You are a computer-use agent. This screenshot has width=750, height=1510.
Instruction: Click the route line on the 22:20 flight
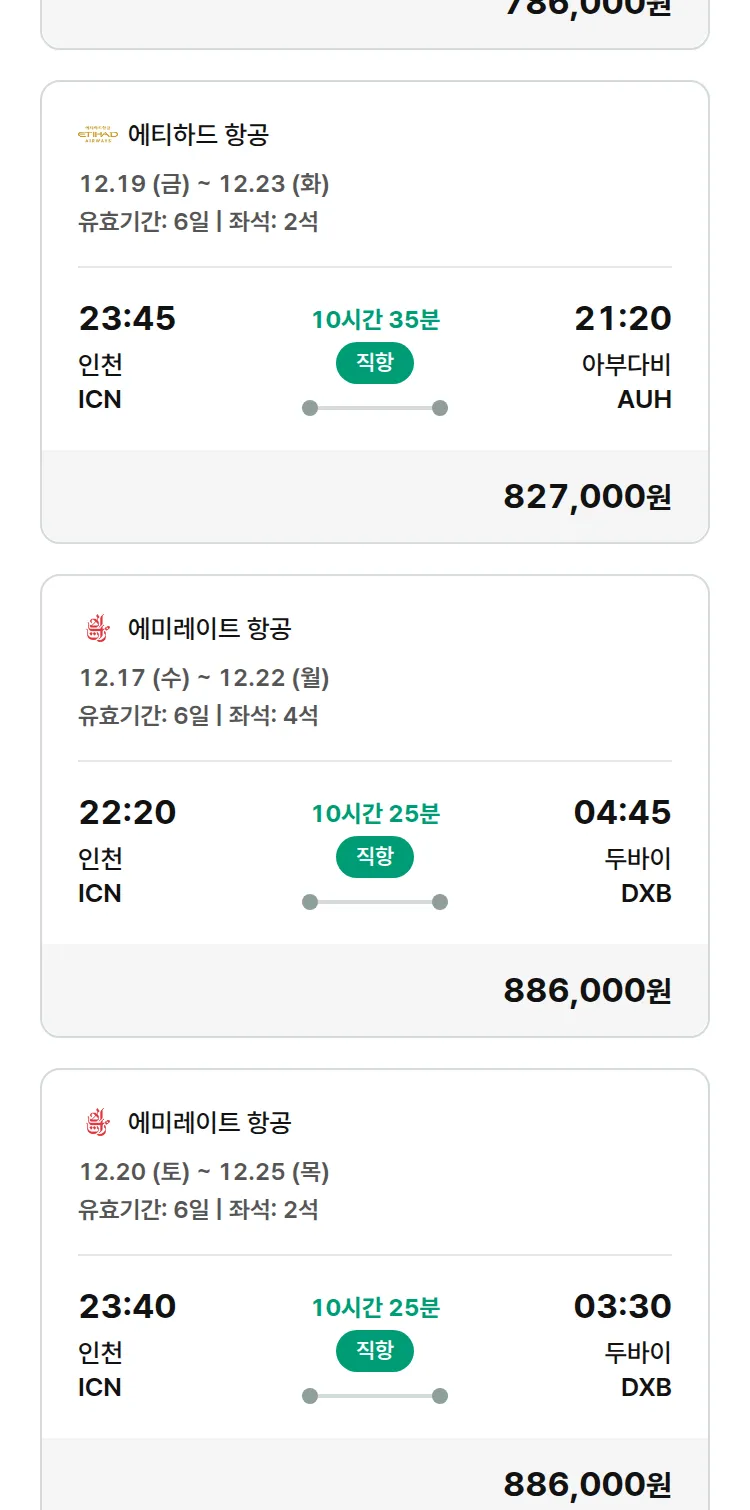point(375,902)
